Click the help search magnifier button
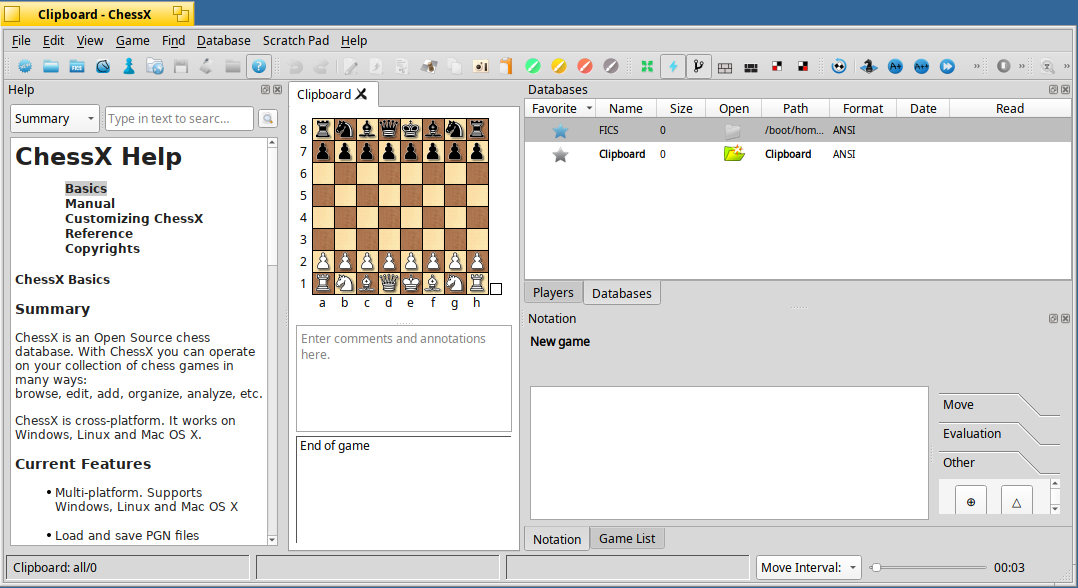1078x588 pixels. [x=268, y=118]
